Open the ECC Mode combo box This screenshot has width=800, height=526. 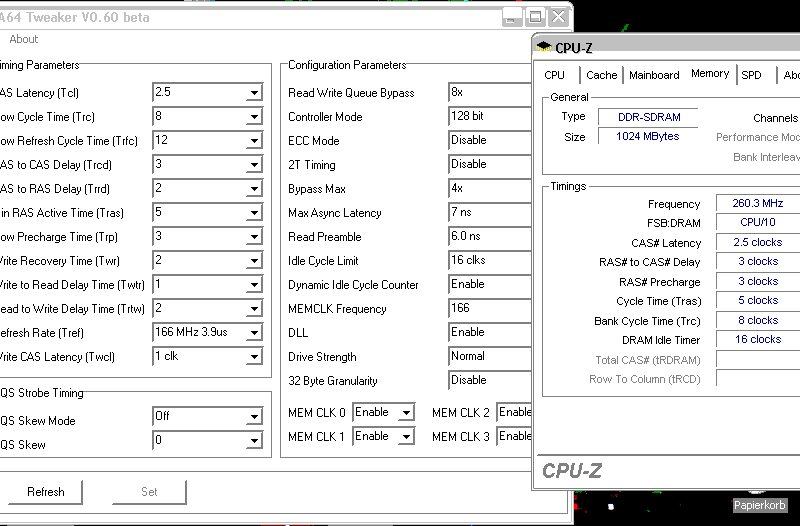[490, 140]
